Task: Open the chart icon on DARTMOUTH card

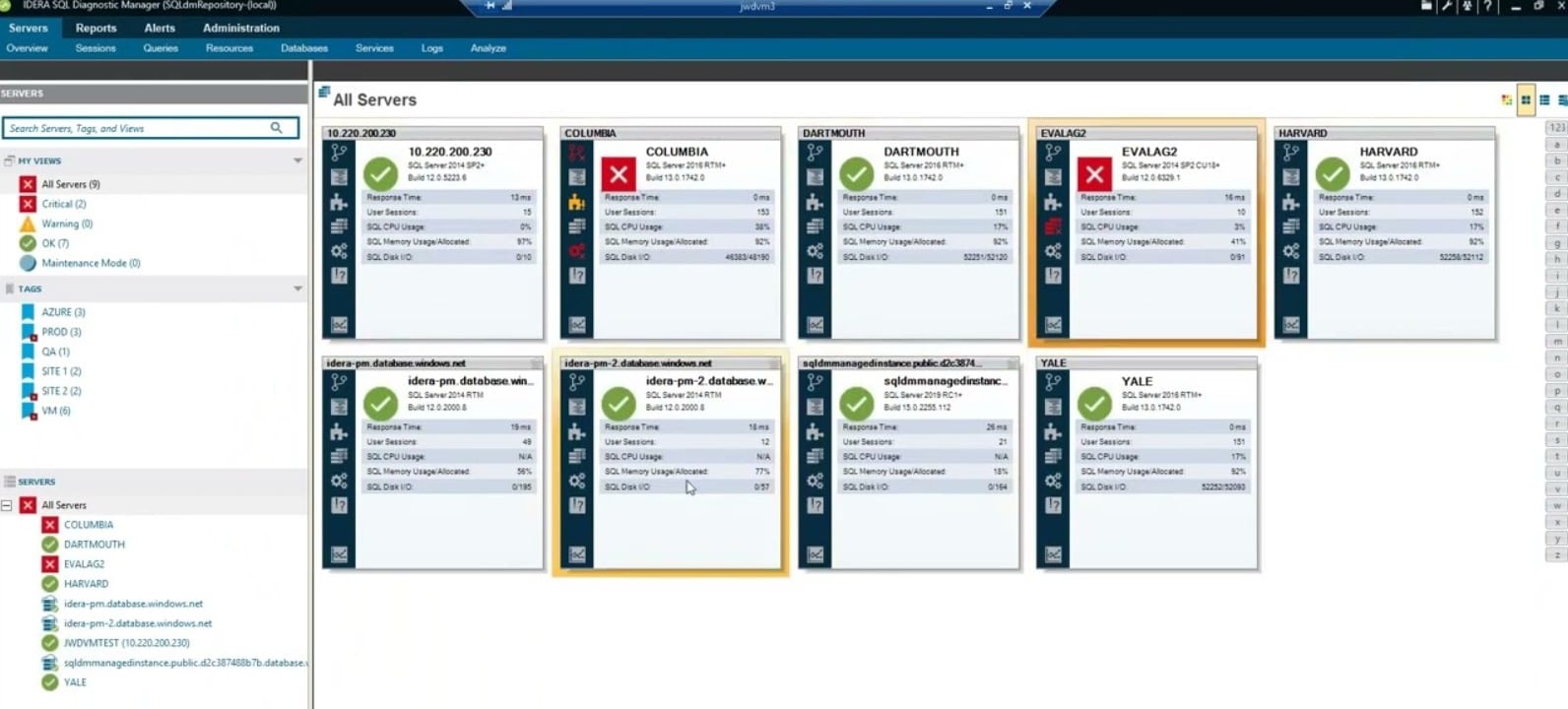Action: (x=816, y=325)
